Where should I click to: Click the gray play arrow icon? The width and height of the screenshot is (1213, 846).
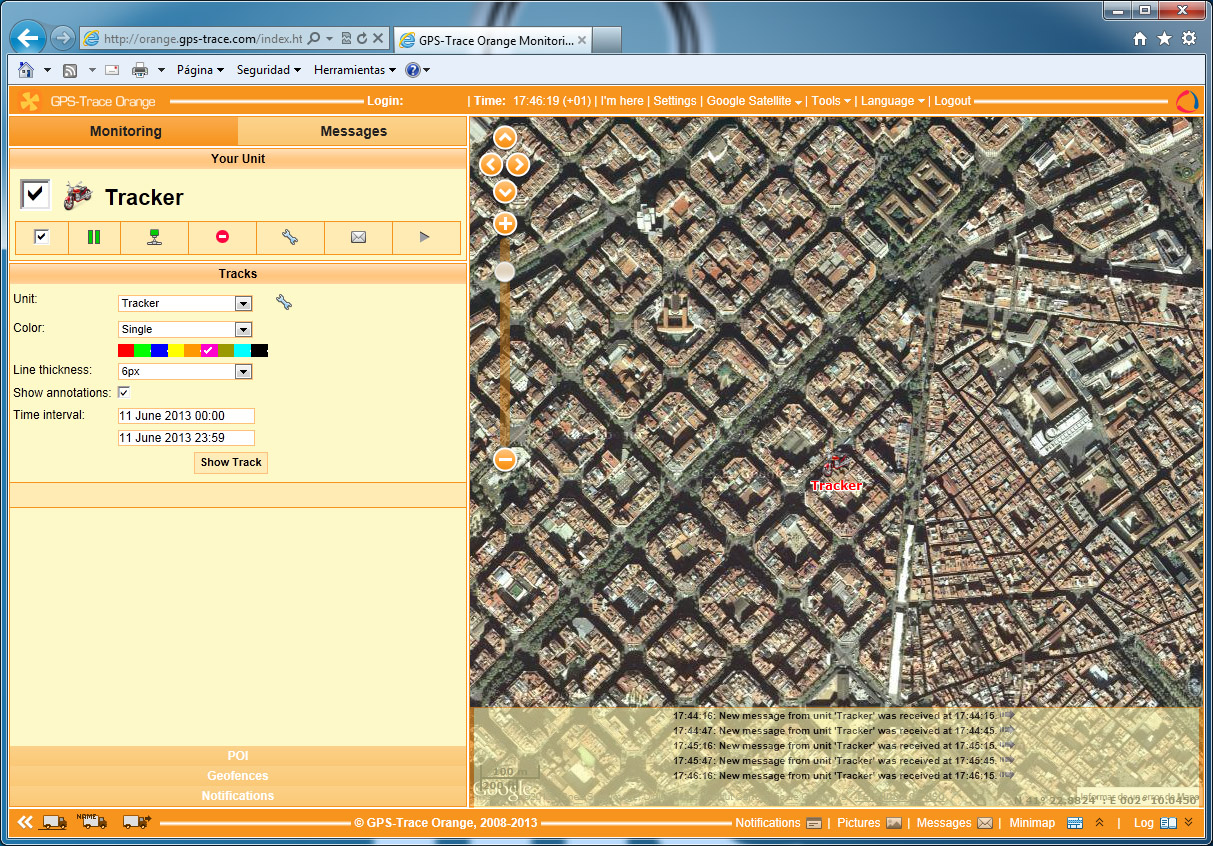coord(425,237)
